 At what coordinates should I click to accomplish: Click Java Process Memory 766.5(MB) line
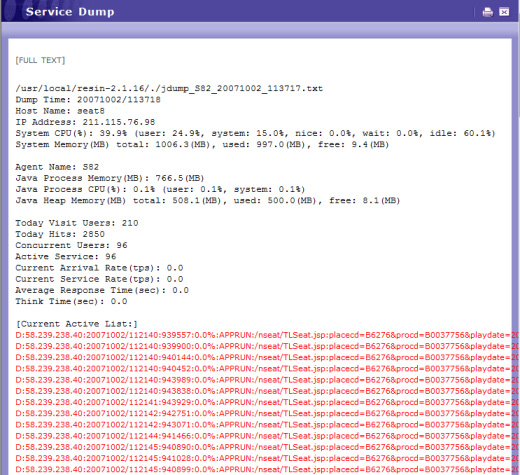(x=110, y=178)
